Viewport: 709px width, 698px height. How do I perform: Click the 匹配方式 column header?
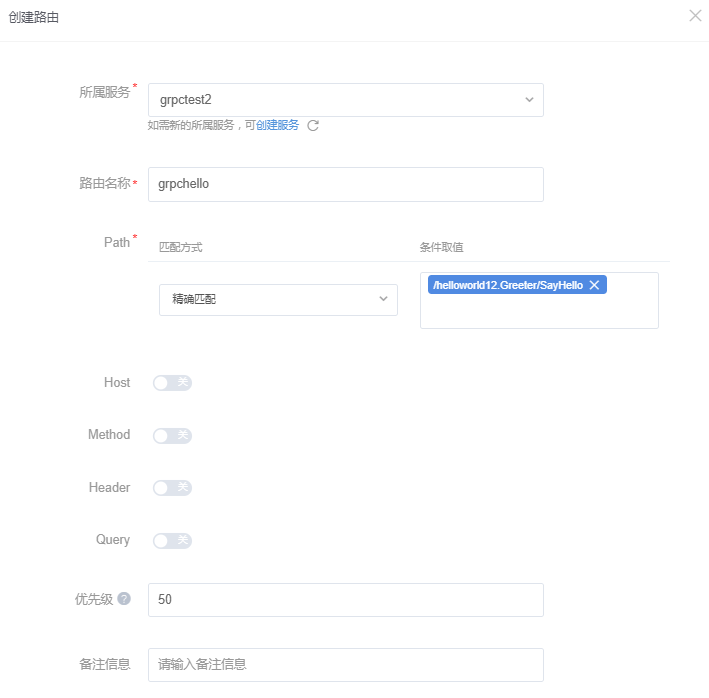point(181,247)
